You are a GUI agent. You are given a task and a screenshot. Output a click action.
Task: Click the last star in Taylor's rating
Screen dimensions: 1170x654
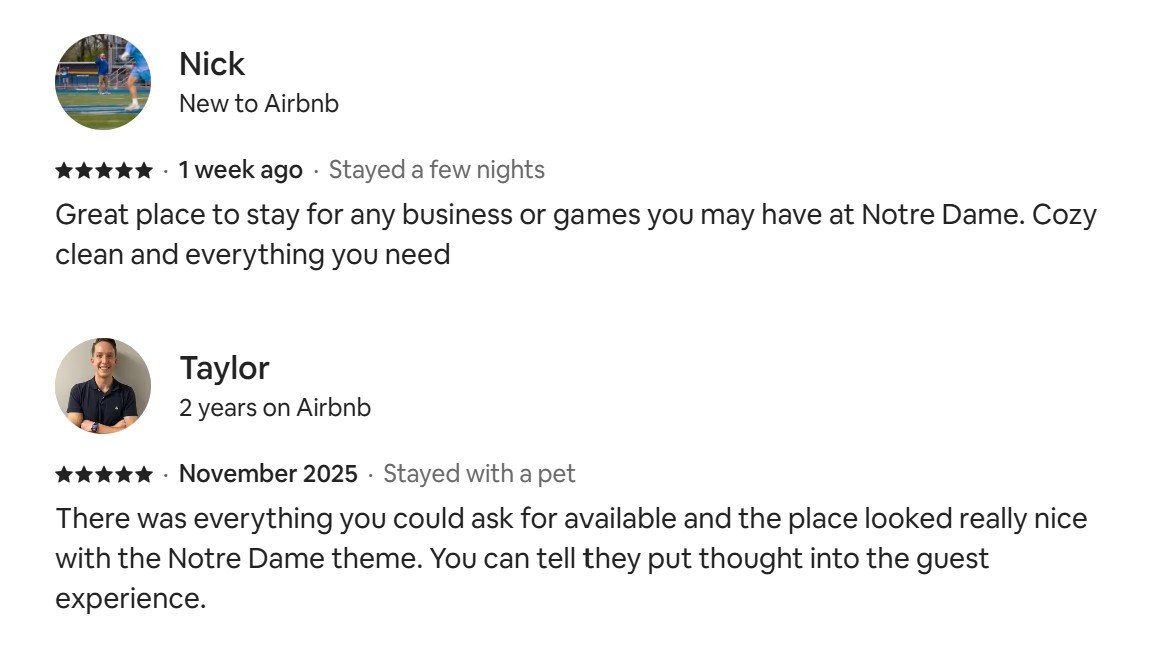pos(144,475)
